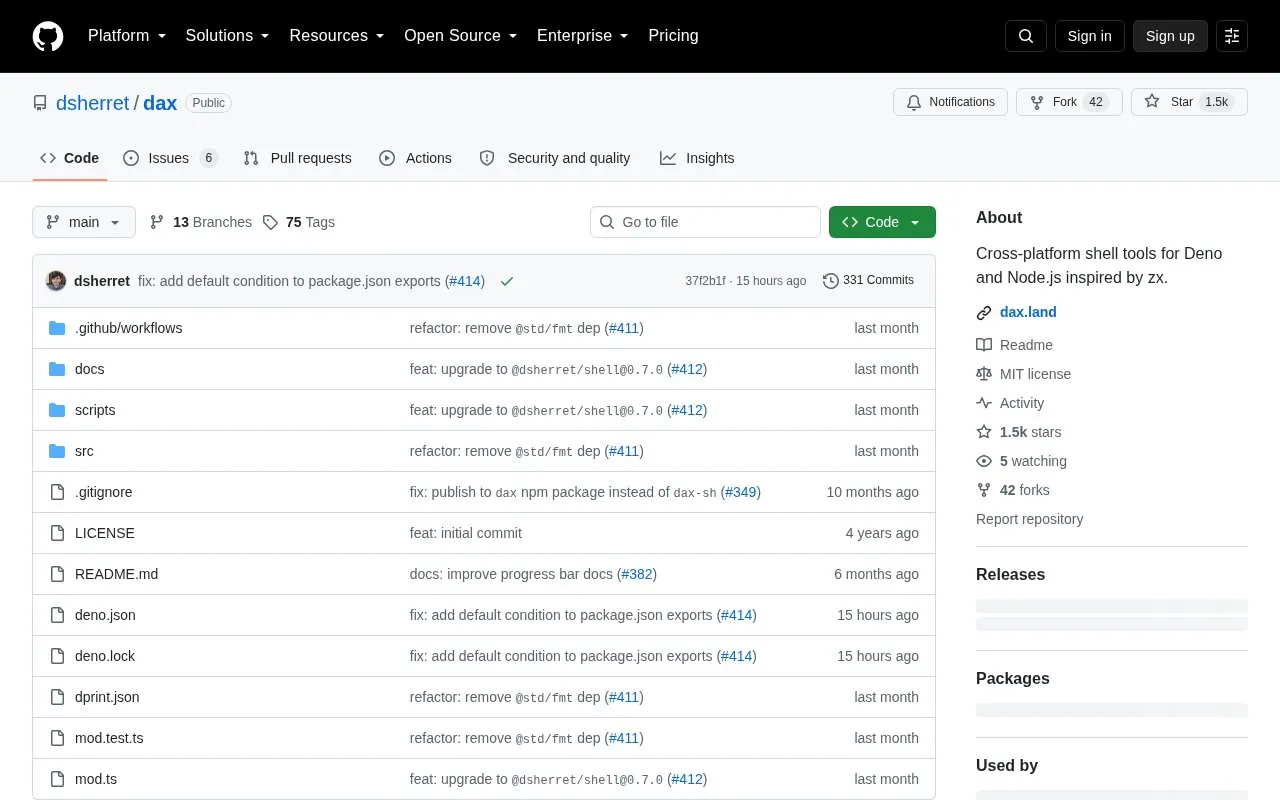This screenshot has width=1280, height=800.
Task: Open the dax.land website link
Action: (x=1028, y=312)
